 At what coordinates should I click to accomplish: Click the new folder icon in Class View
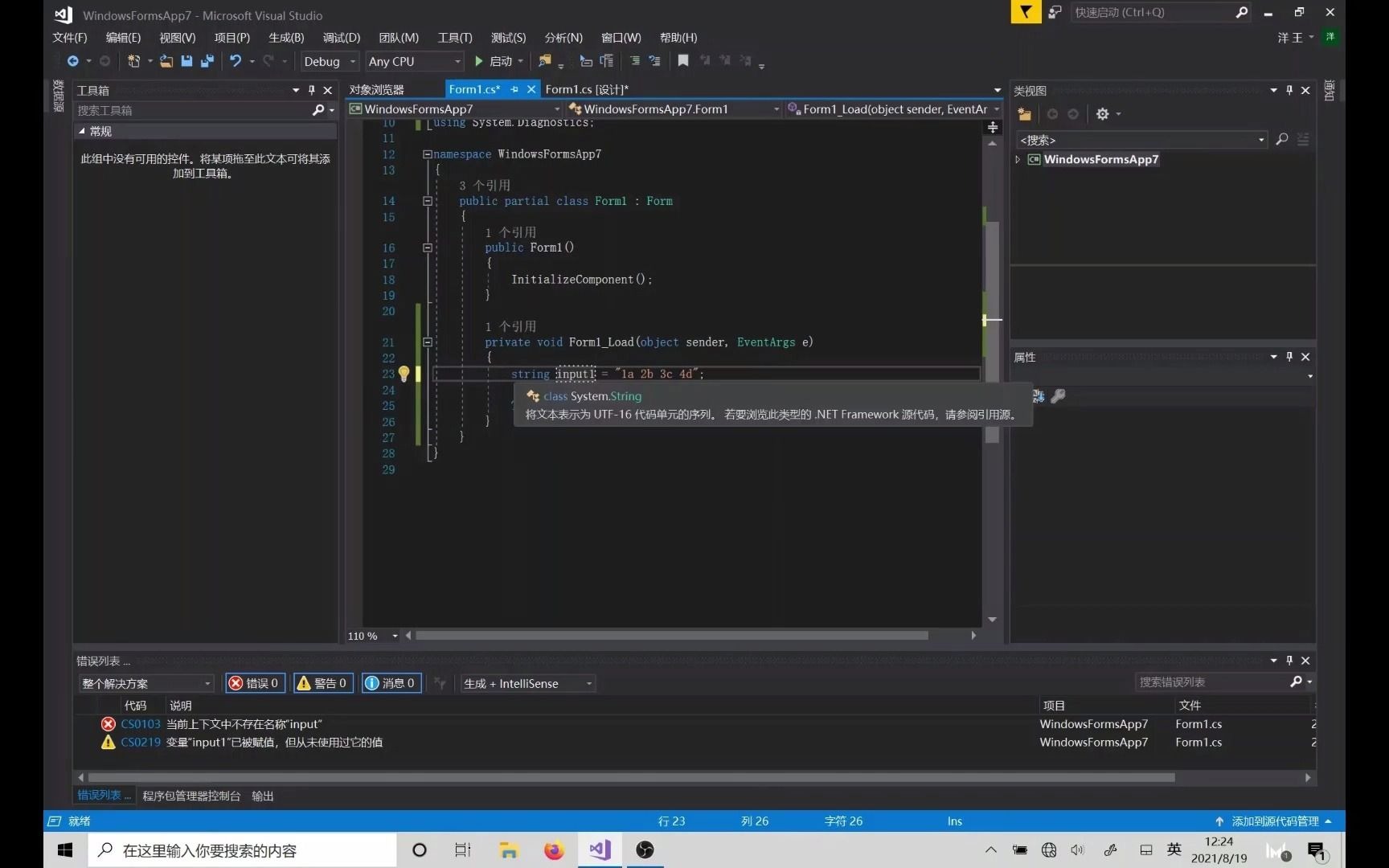coord(1024,114)
